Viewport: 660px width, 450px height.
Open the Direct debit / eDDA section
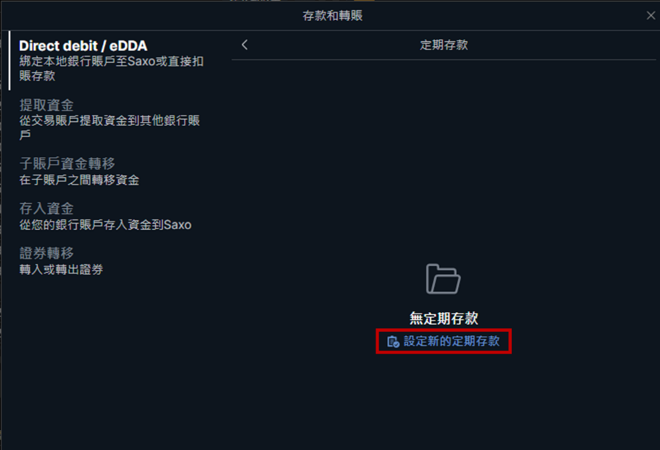[83, 45]
